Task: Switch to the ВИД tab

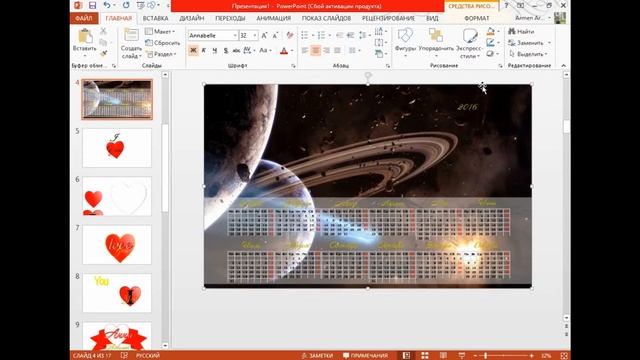Action: click(432, 18)
